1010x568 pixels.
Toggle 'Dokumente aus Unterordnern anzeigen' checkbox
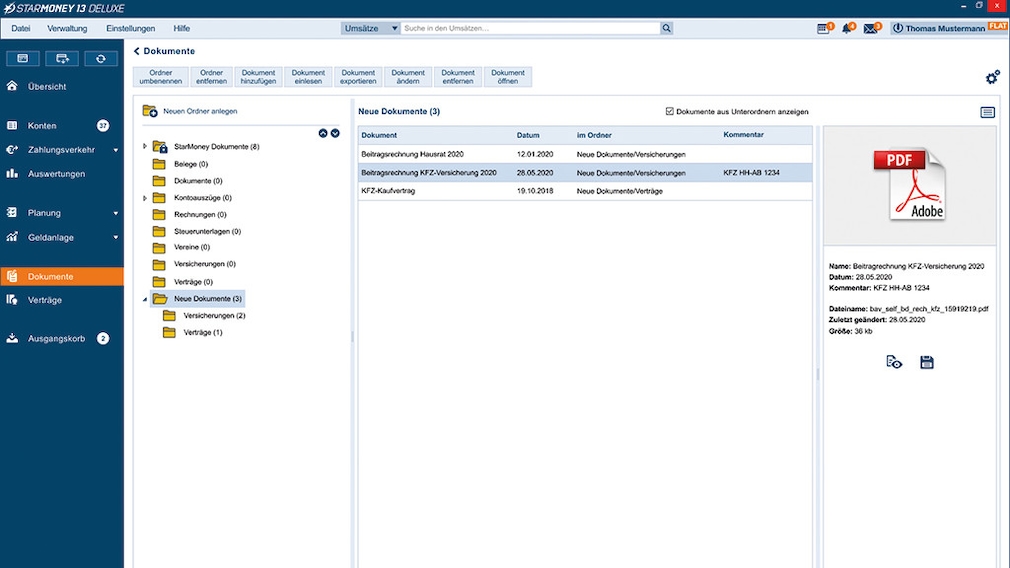tap(670, 112)
